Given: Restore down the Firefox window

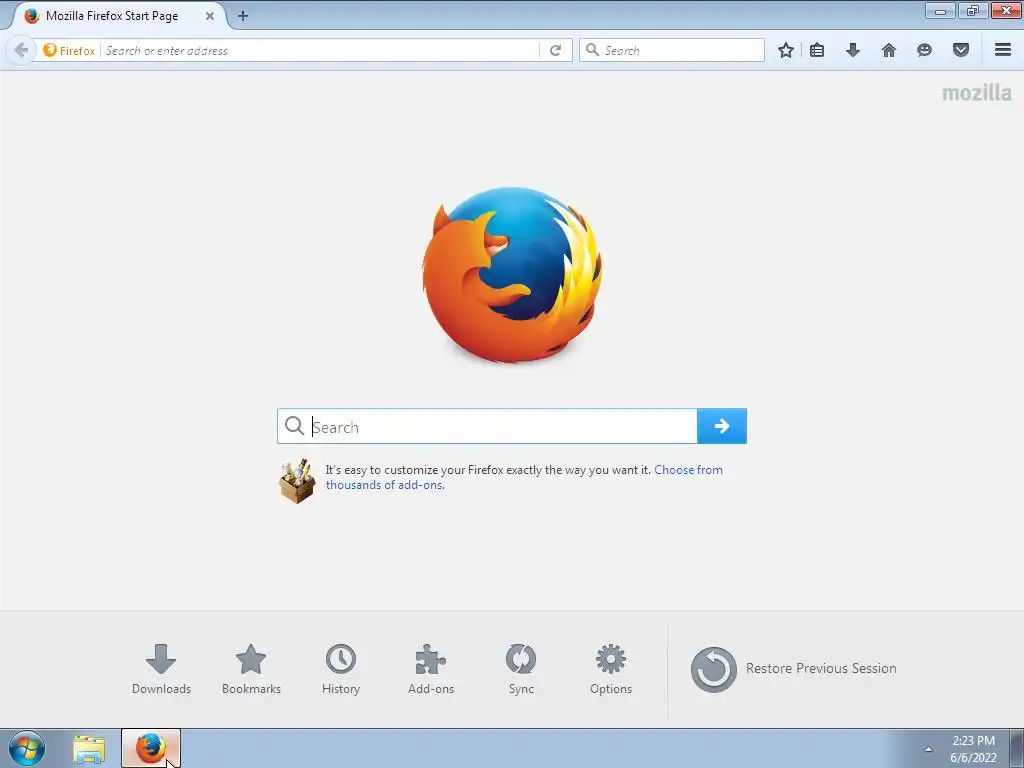Looking at the screenshot, I should click(972, 10).
